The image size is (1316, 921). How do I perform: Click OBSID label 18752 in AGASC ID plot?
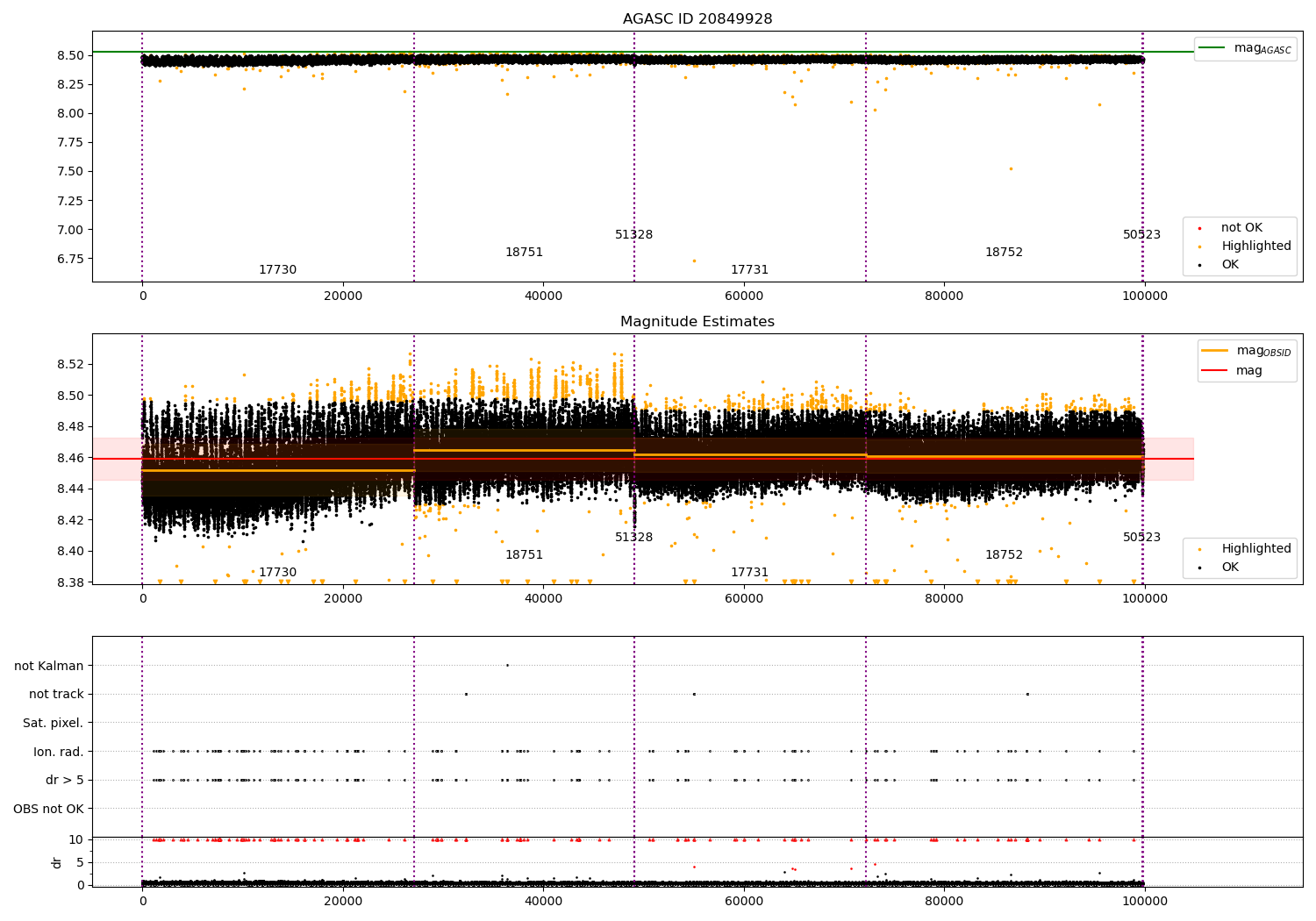1004,253
